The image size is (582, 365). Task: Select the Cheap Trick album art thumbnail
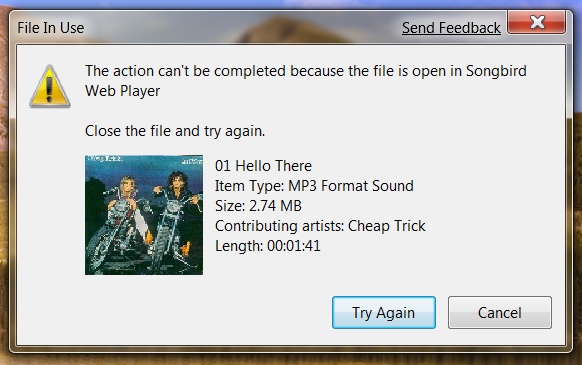coord(144,215)
